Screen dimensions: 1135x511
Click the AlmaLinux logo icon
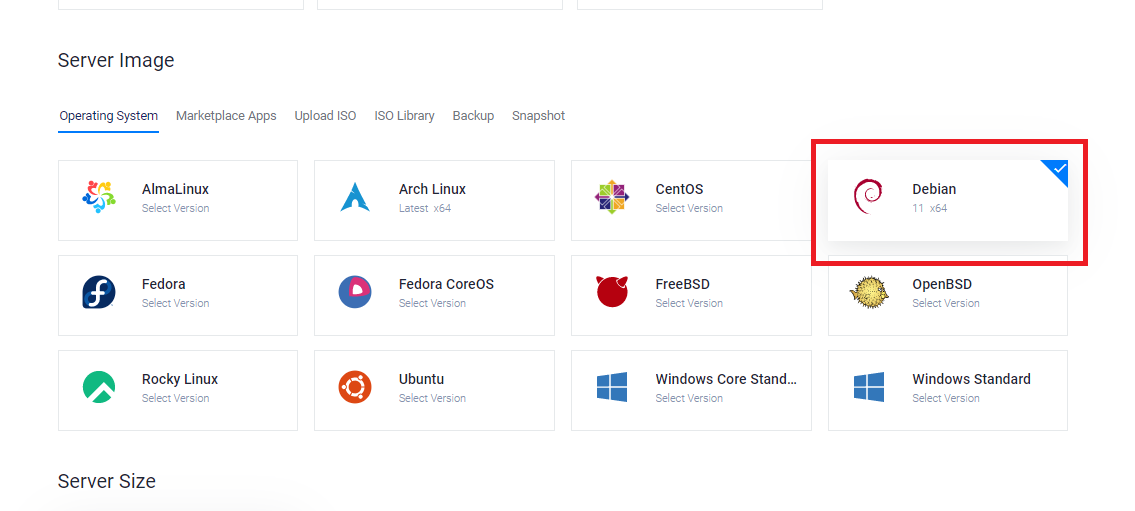point(99,197)
